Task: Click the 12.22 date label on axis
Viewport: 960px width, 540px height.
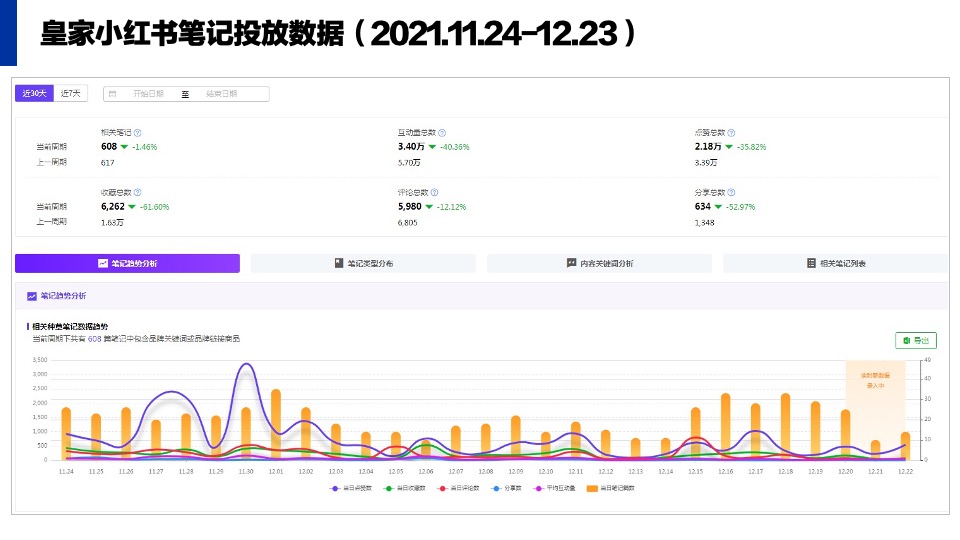Action: [906, 471]
